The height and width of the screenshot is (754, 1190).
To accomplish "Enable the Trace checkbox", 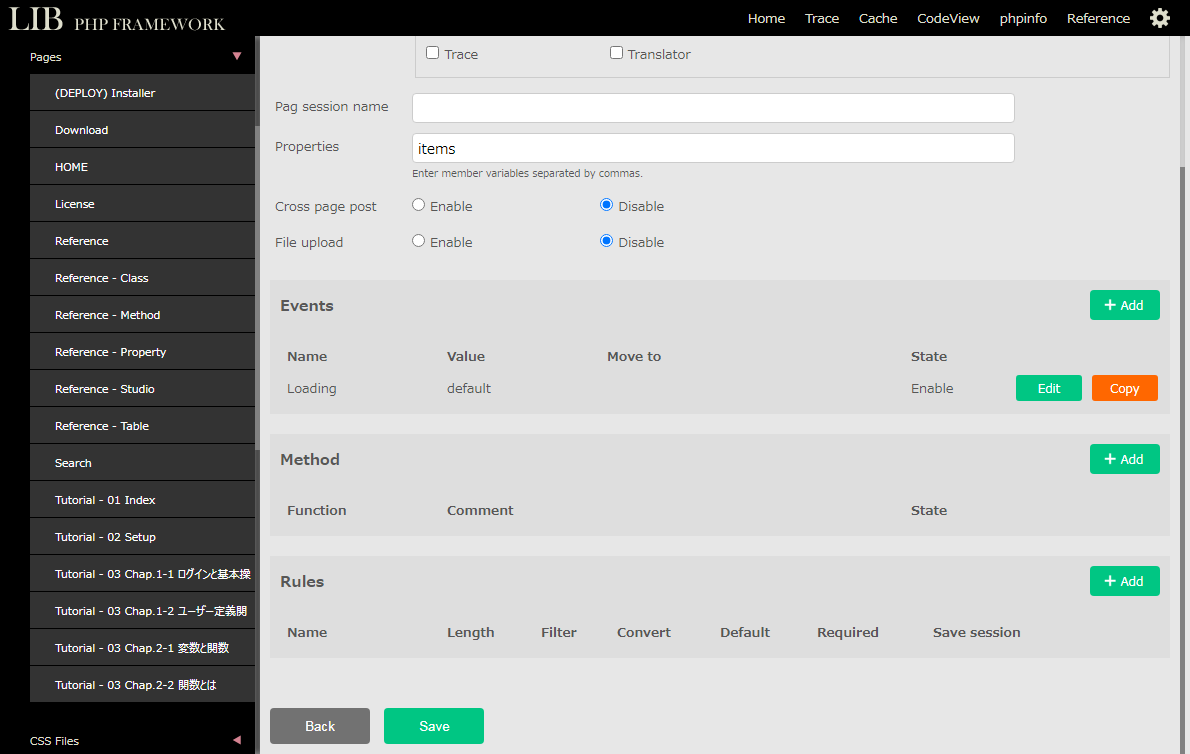I will pos(433,53).
